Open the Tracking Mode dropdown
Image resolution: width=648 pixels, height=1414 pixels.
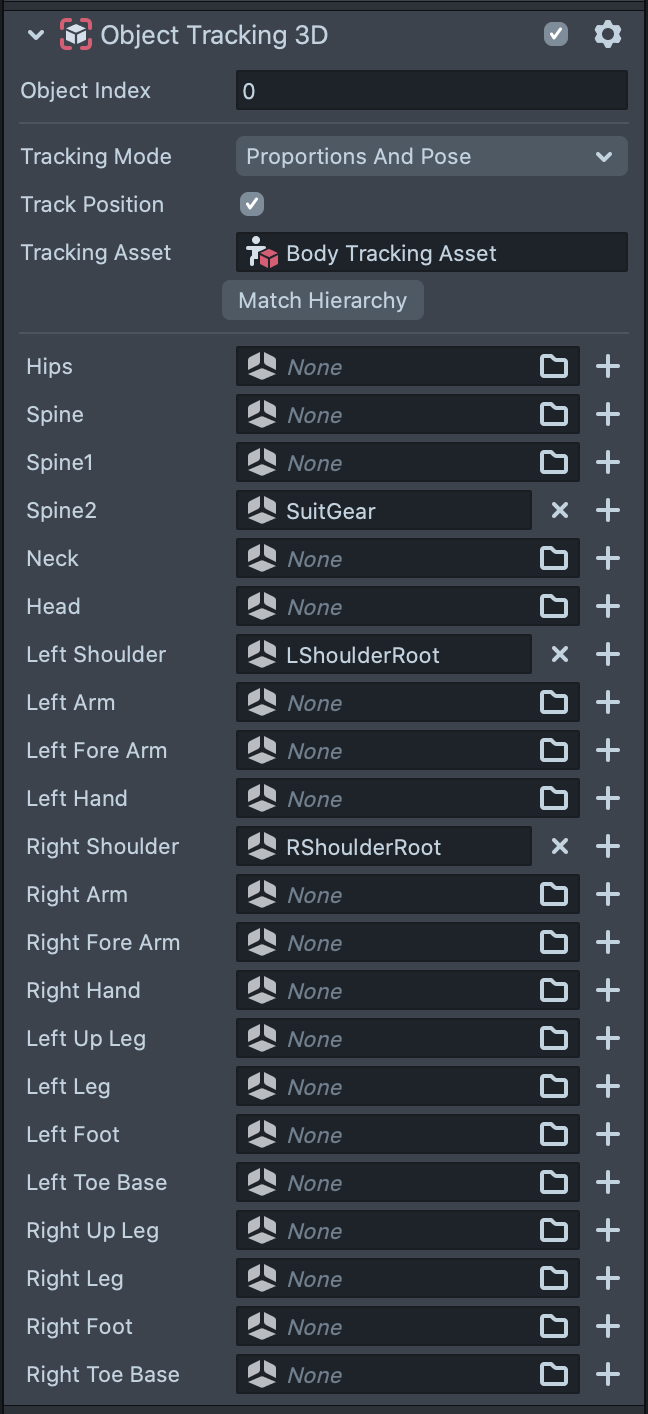pyautogui.click(x=431, y=157)
